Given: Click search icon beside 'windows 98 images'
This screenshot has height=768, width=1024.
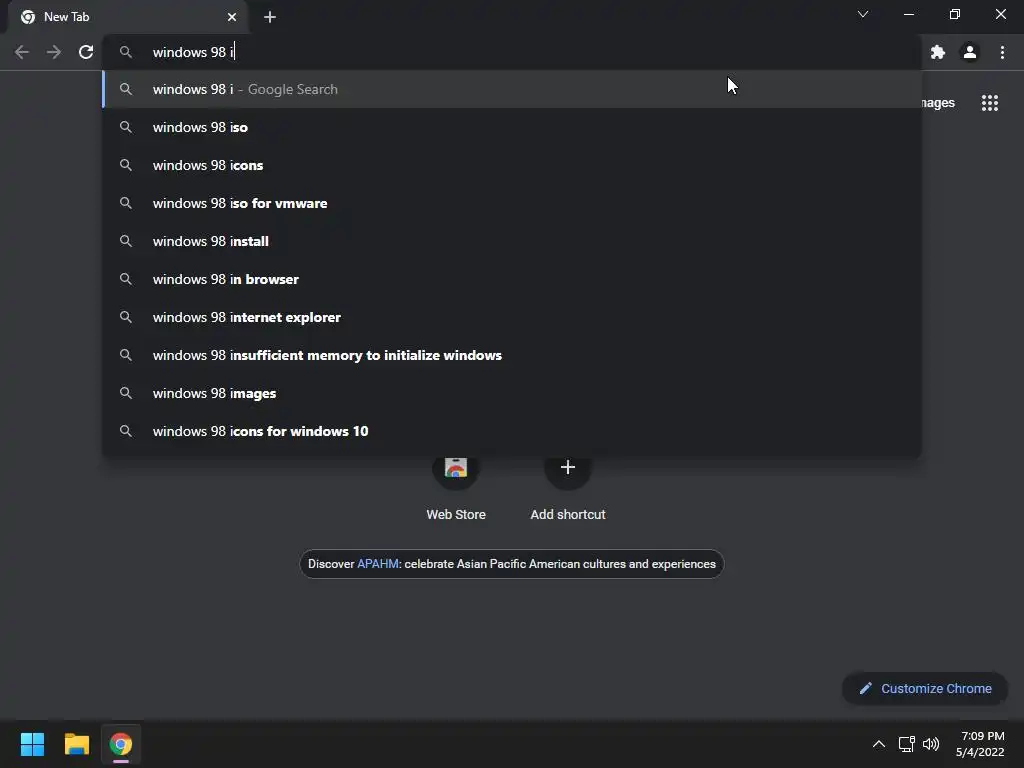Looking at the screenshot, I should (126, 393).
